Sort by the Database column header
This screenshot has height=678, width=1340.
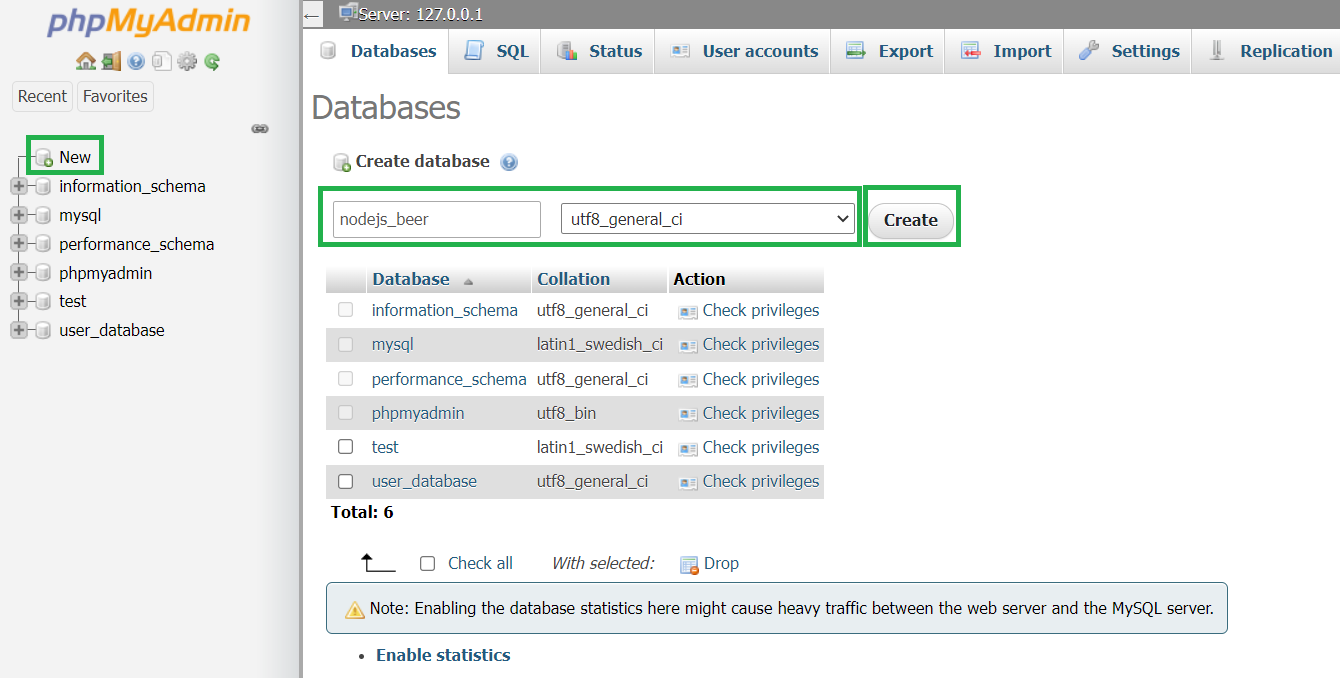tap(411, 279)
